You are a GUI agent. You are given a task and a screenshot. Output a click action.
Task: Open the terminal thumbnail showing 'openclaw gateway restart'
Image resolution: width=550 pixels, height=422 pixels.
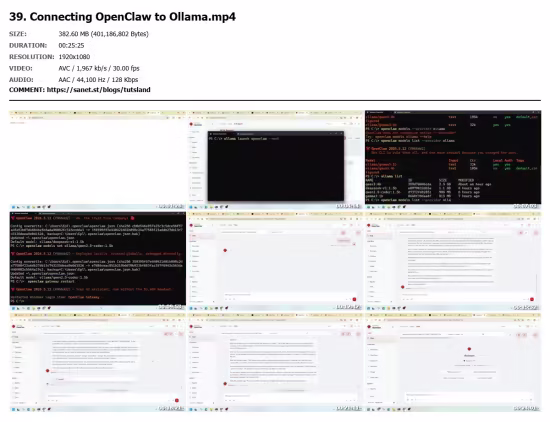[x=98, y=261]
